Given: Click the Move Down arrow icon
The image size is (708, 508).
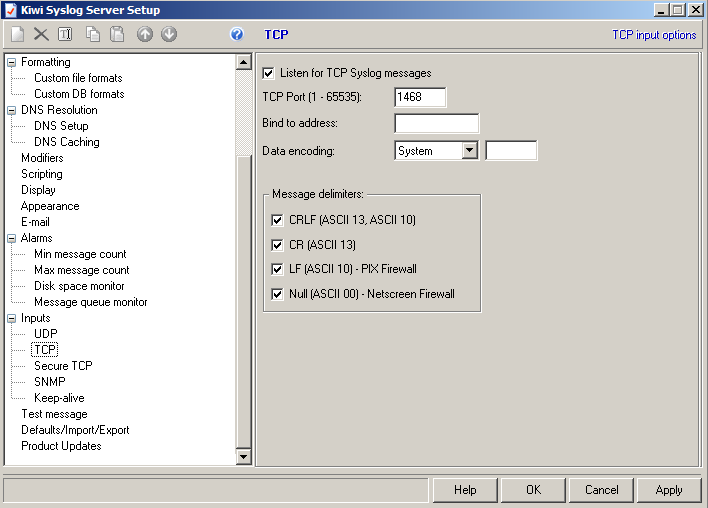Looking at the screenshot, I should (x=169, y=34).
